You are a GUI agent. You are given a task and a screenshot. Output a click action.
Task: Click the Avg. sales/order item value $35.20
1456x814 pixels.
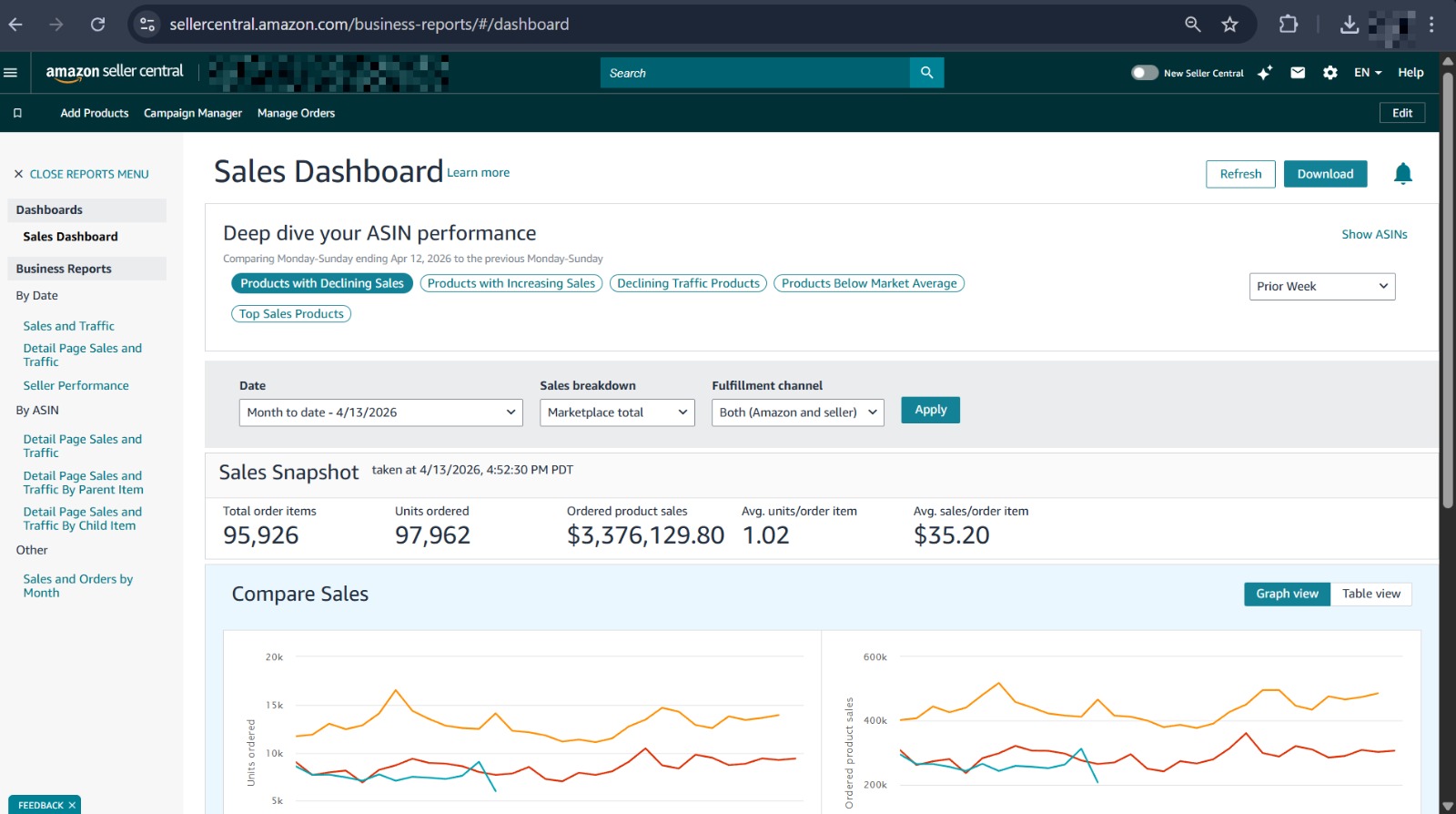coord(951,535)
